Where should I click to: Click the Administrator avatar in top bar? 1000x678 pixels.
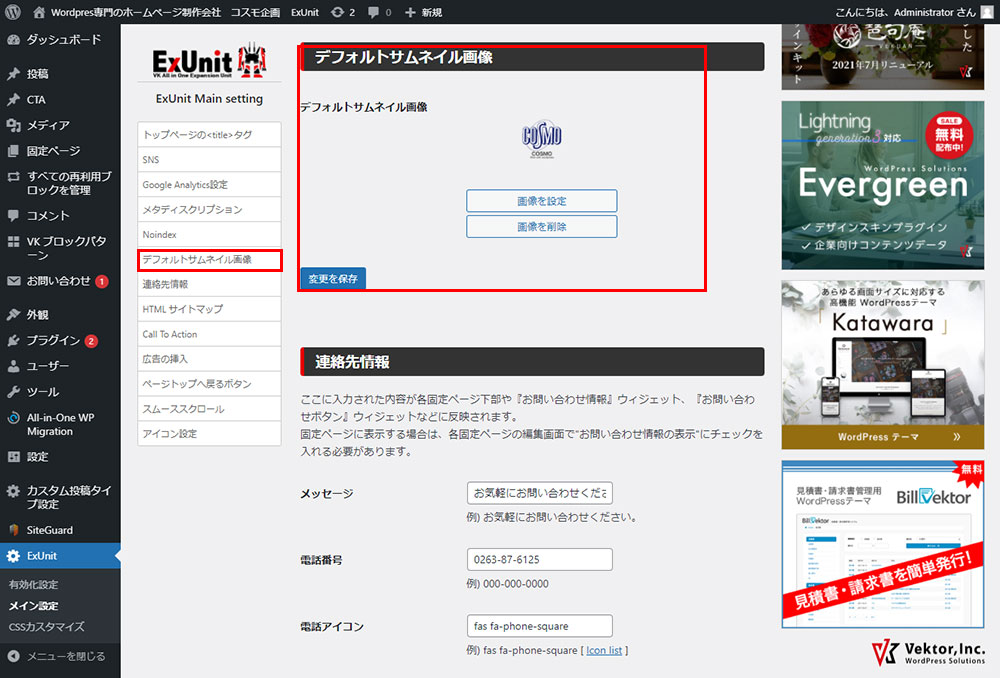(987, 12)
